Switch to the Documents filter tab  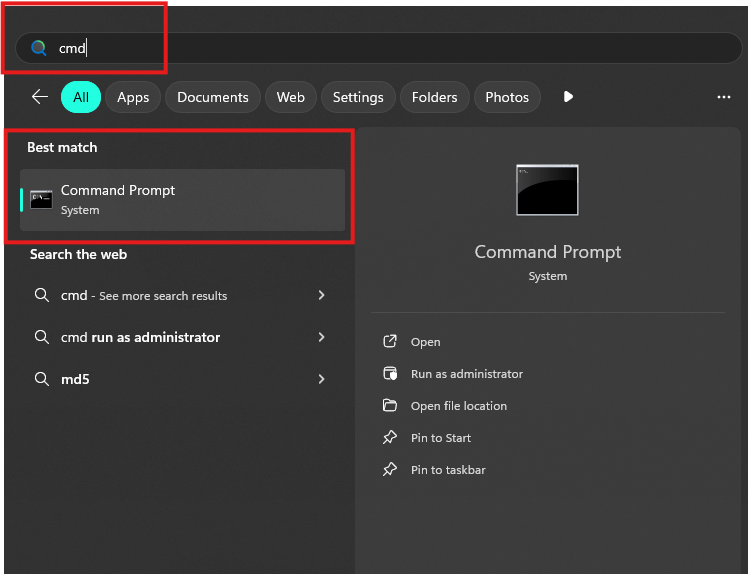(213, 97)
